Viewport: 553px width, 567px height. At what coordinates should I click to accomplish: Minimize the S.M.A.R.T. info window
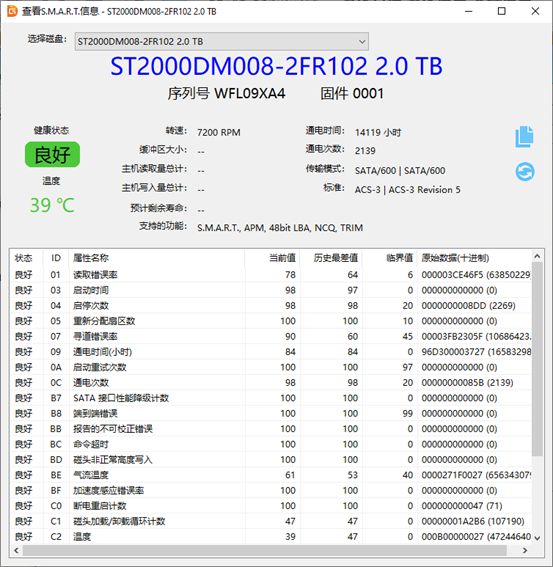[x=469, y=11]
